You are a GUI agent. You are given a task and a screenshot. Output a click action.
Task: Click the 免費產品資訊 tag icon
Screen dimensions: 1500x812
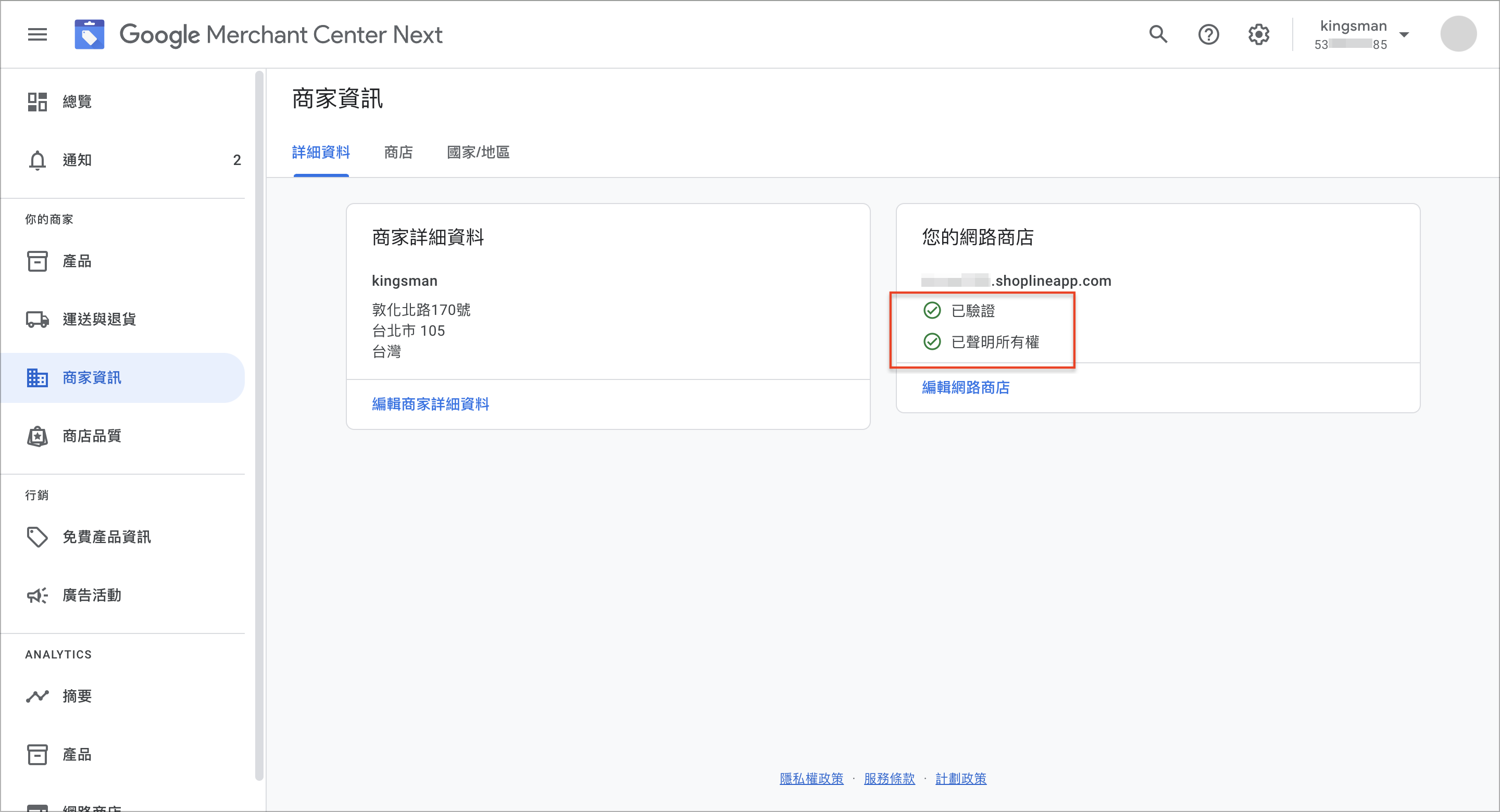[37, 537]
